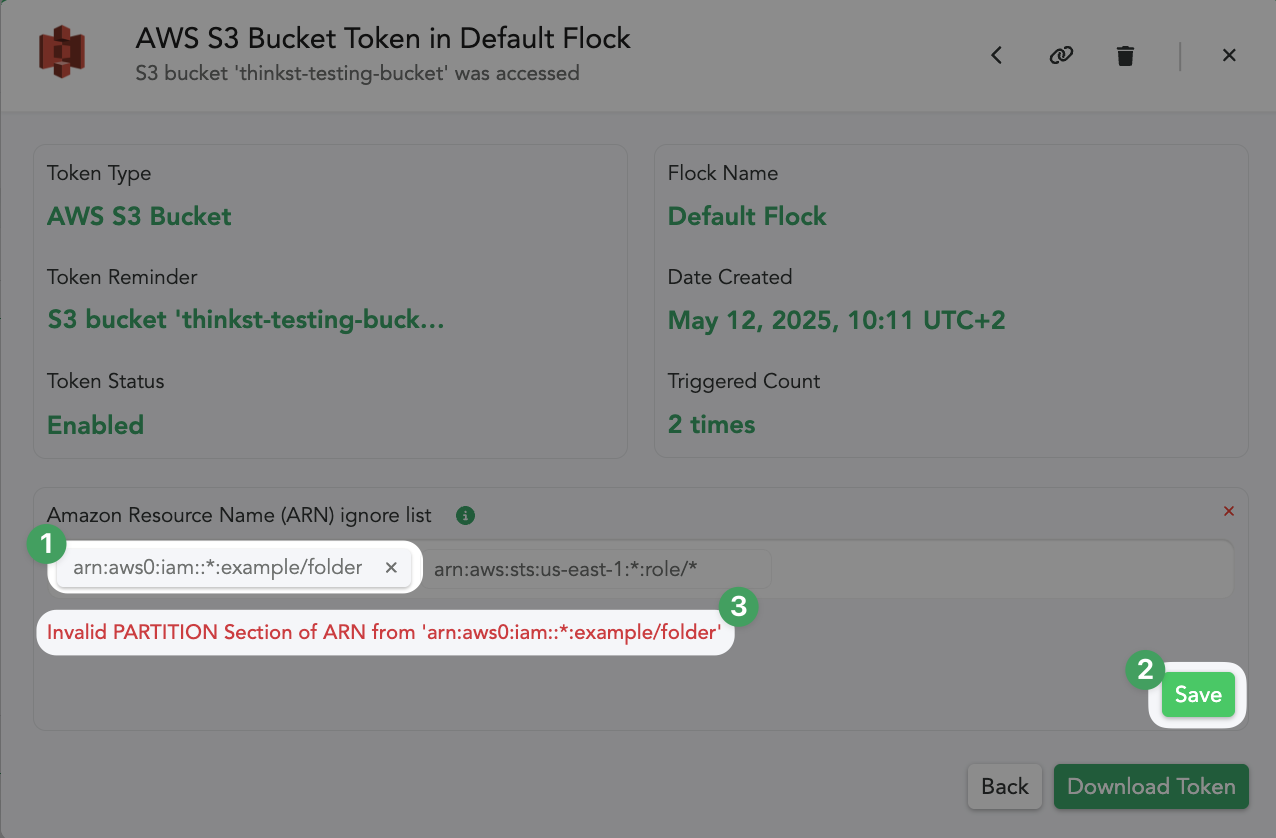The image size is (1276, 838).
Task: Copy token link via chain icon
Action: (x=1061, y=56)
